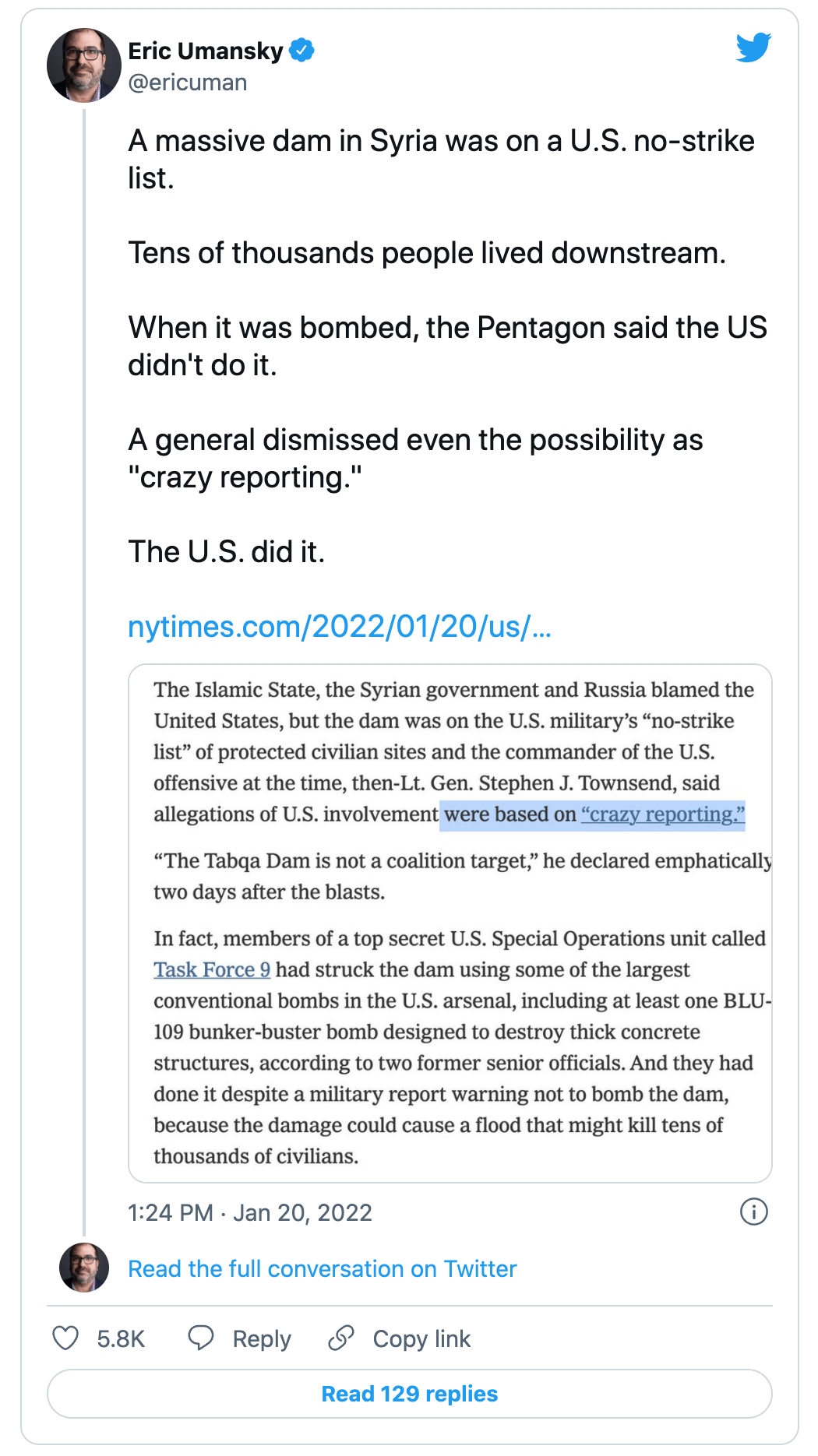Click Read the full conversation on Twitter
The width and height of the screenshot is (818, 1456).
pyautogui.click(x=323, y=1268)
